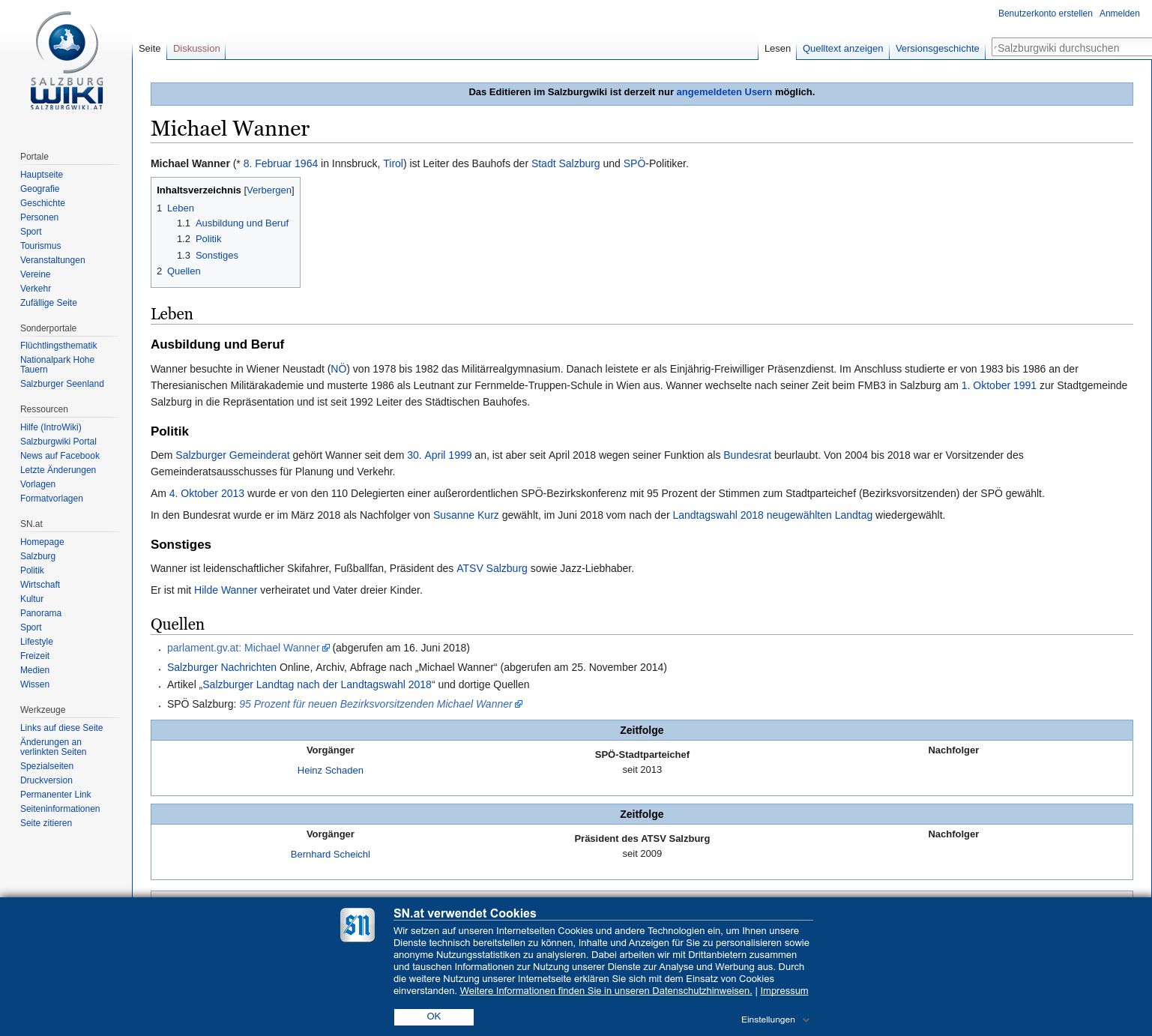The image size is (1152, 1036).
Task: Collapse the table of contents via Verbergen
Action: (269, 190)
